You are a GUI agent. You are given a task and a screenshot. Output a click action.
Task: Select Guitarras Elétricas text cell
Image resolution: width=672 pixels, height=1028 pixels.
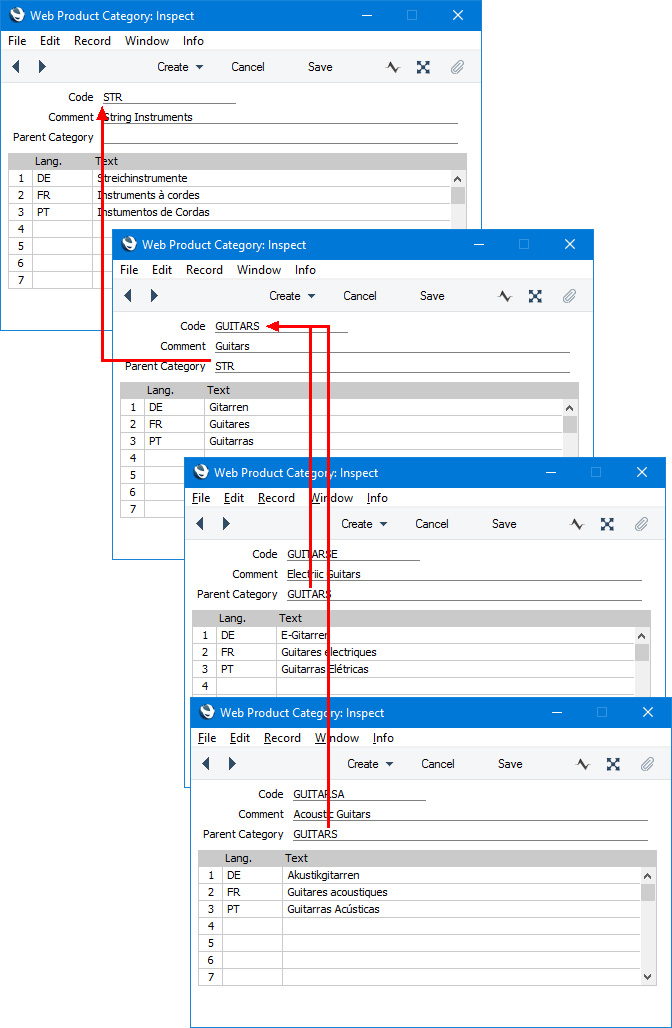[x=456, y=669]
